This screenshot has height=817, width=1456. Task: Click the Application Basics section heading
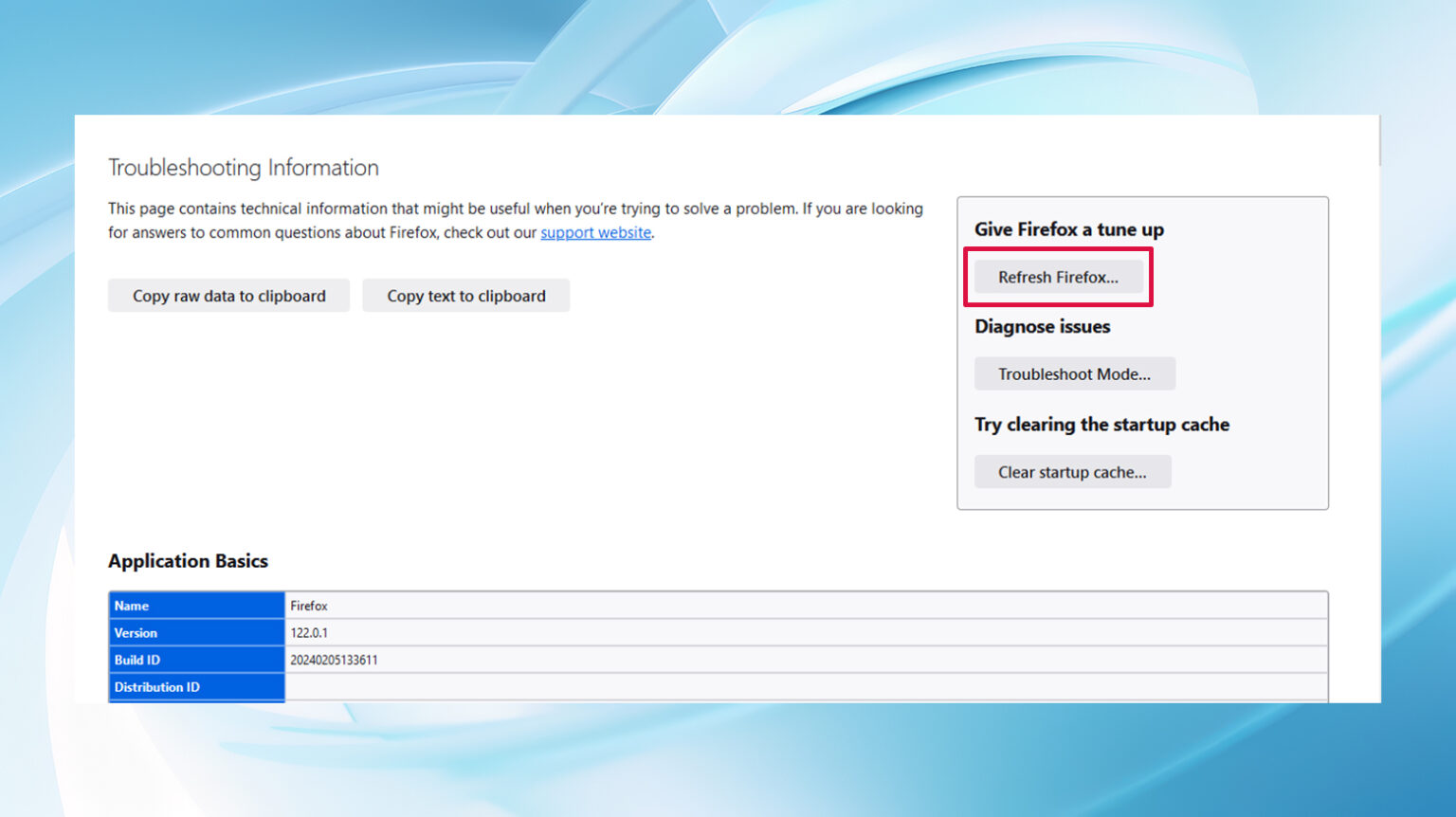[x=188, y=560]
